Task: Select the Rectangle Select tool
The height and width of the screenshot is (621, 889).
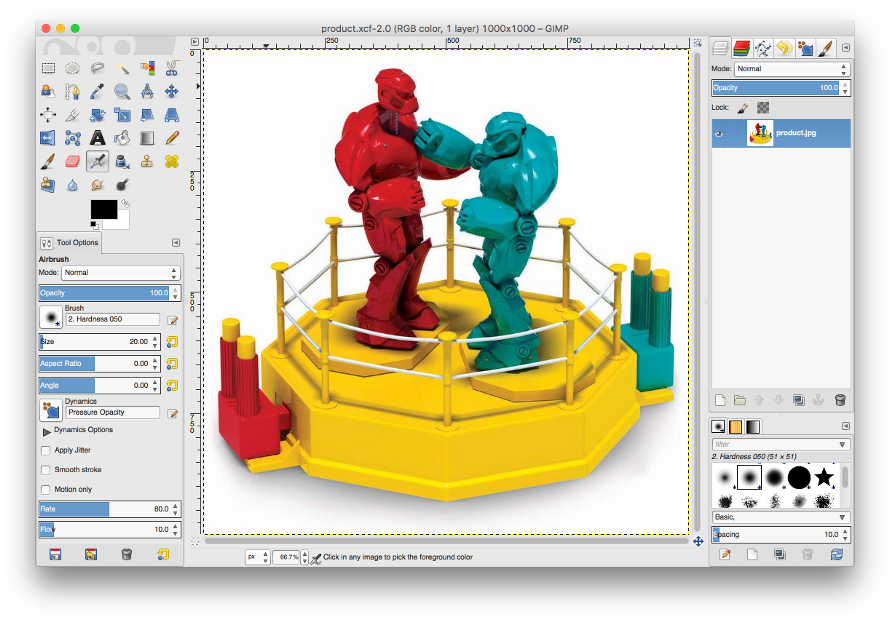Action: tap(49, 68)
